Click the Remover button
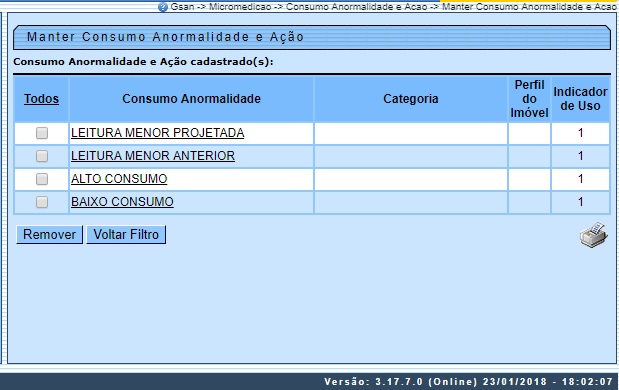The width and height of the screenshot is (619, 390). coord(49,234)
